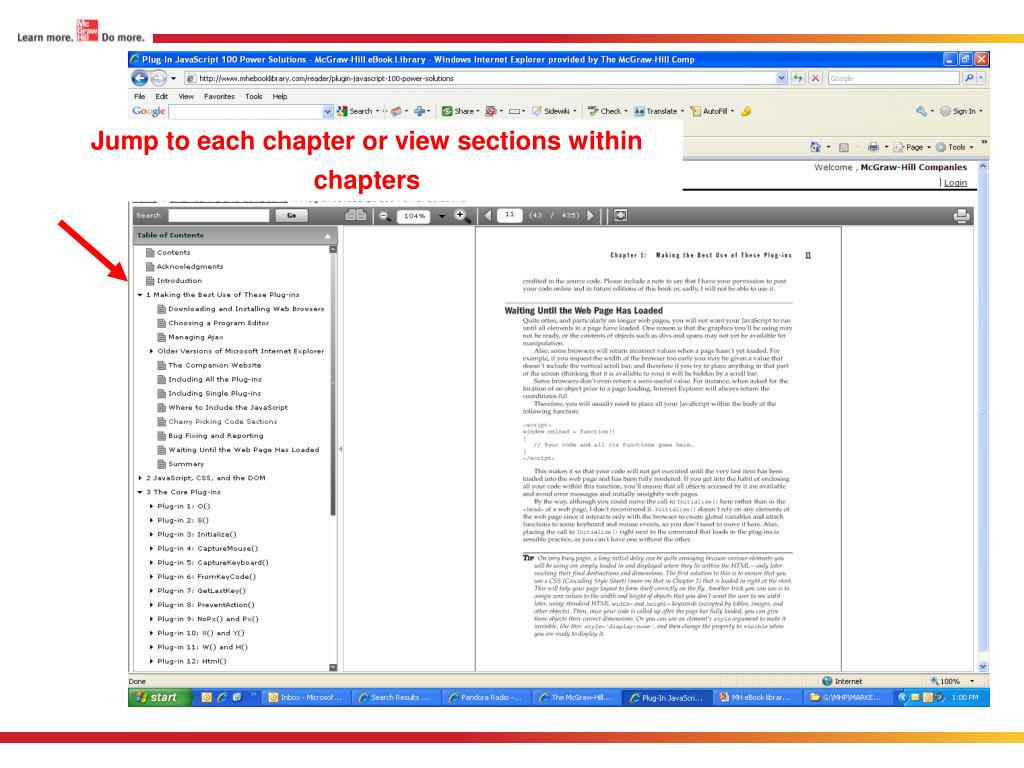1024x768 pixels.
Task: Switch to Inbox - Microsoft taskbar button
Action: click(306, 697)
